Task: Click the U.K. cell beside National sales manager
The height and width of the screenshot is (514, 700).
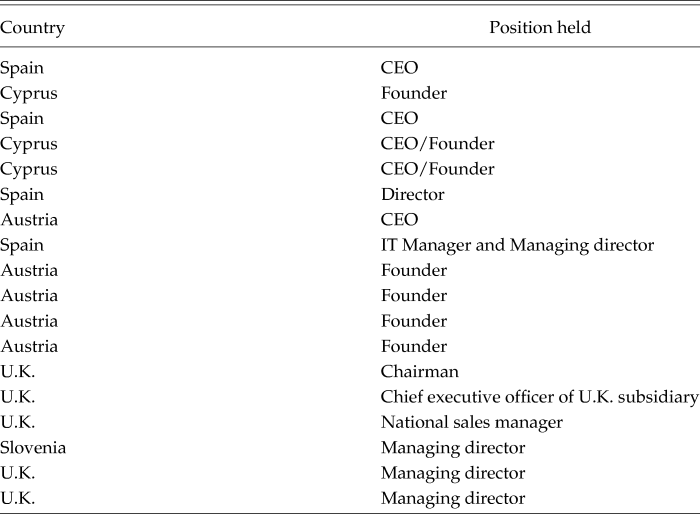Action: point(18,423)
